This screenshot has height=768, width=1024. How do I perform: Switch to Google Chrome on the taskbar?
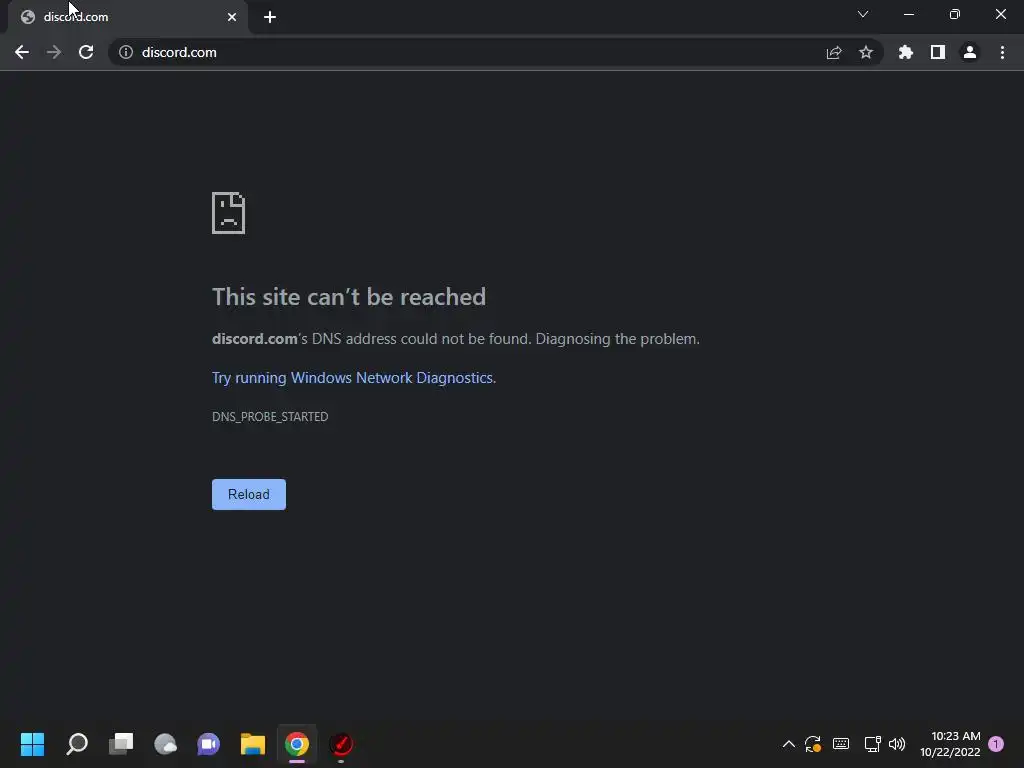click(297, 744)
